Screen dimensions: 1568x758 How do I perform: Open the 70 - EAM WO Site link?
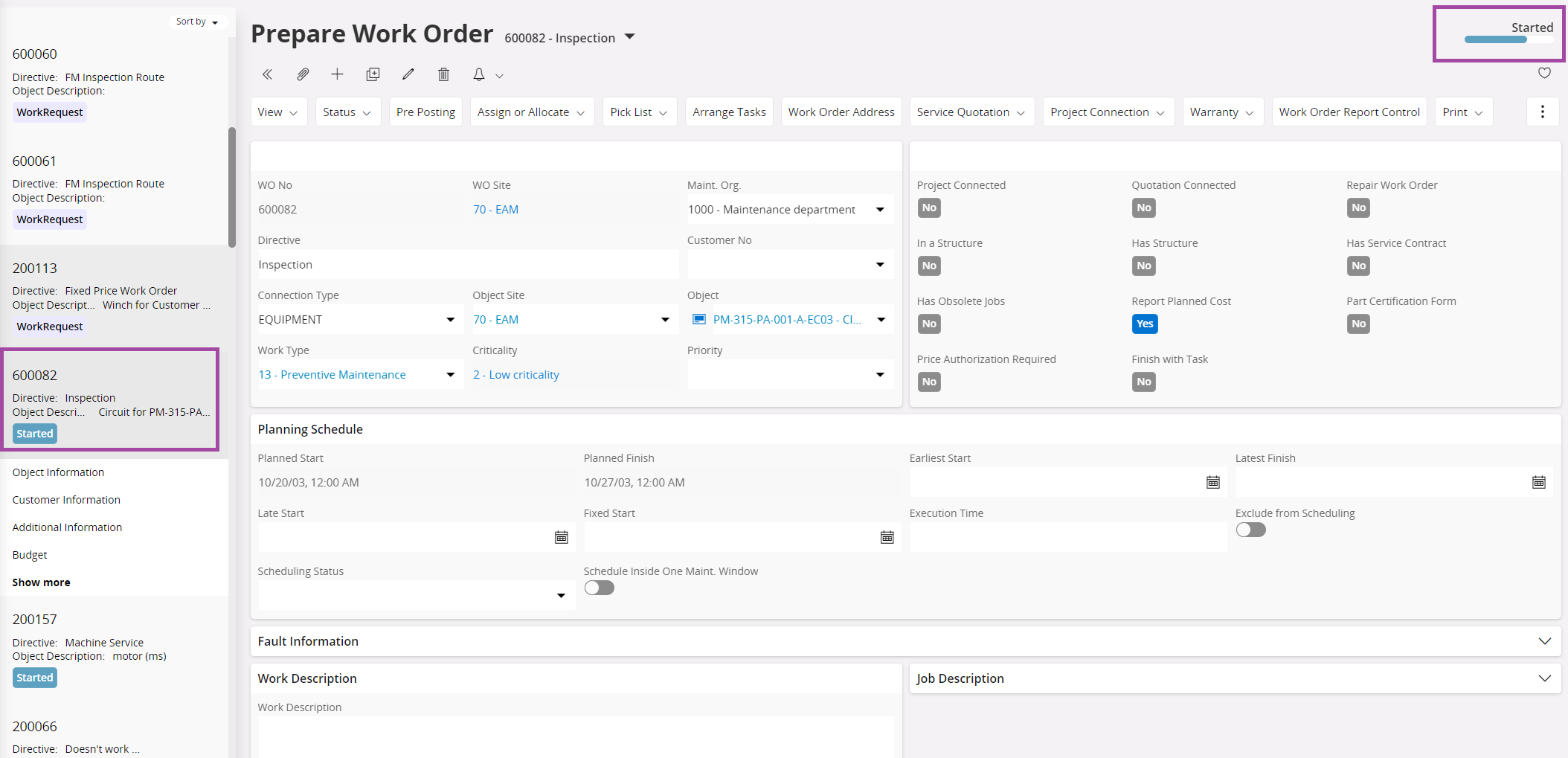click(495, 210)
